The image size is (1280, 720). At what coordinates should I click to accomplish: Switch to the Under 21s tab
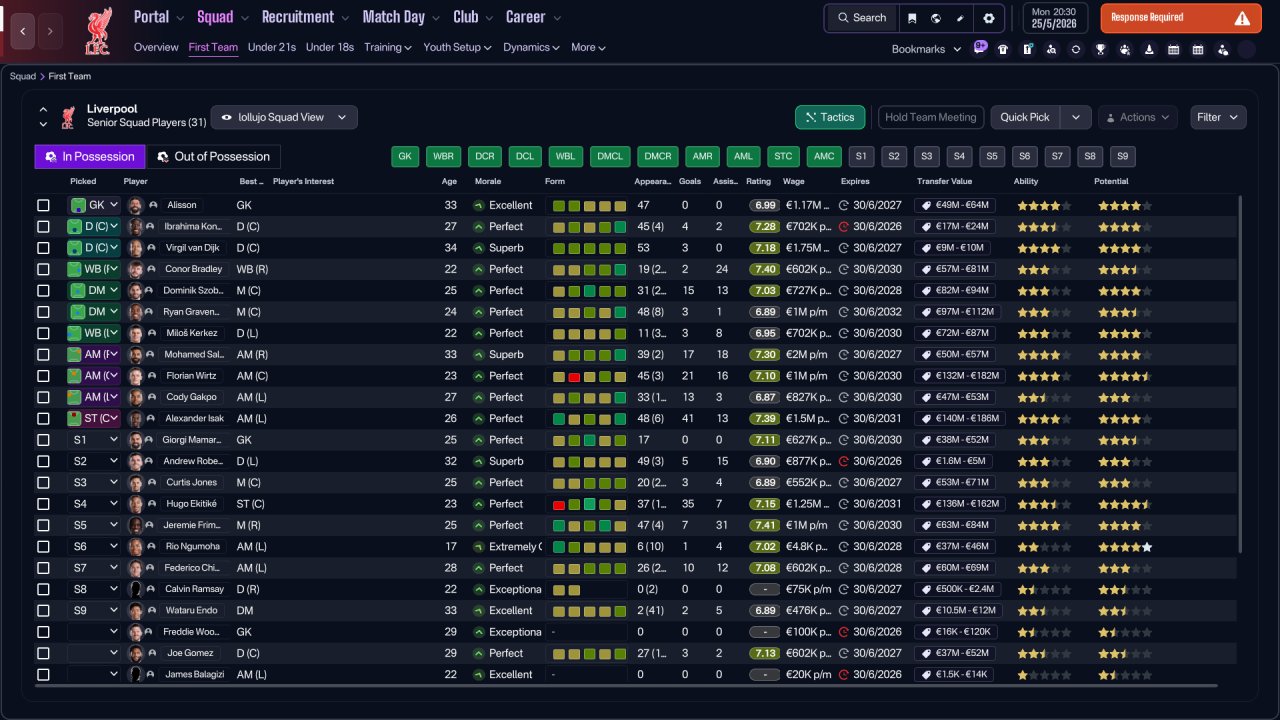coord(272,47)
